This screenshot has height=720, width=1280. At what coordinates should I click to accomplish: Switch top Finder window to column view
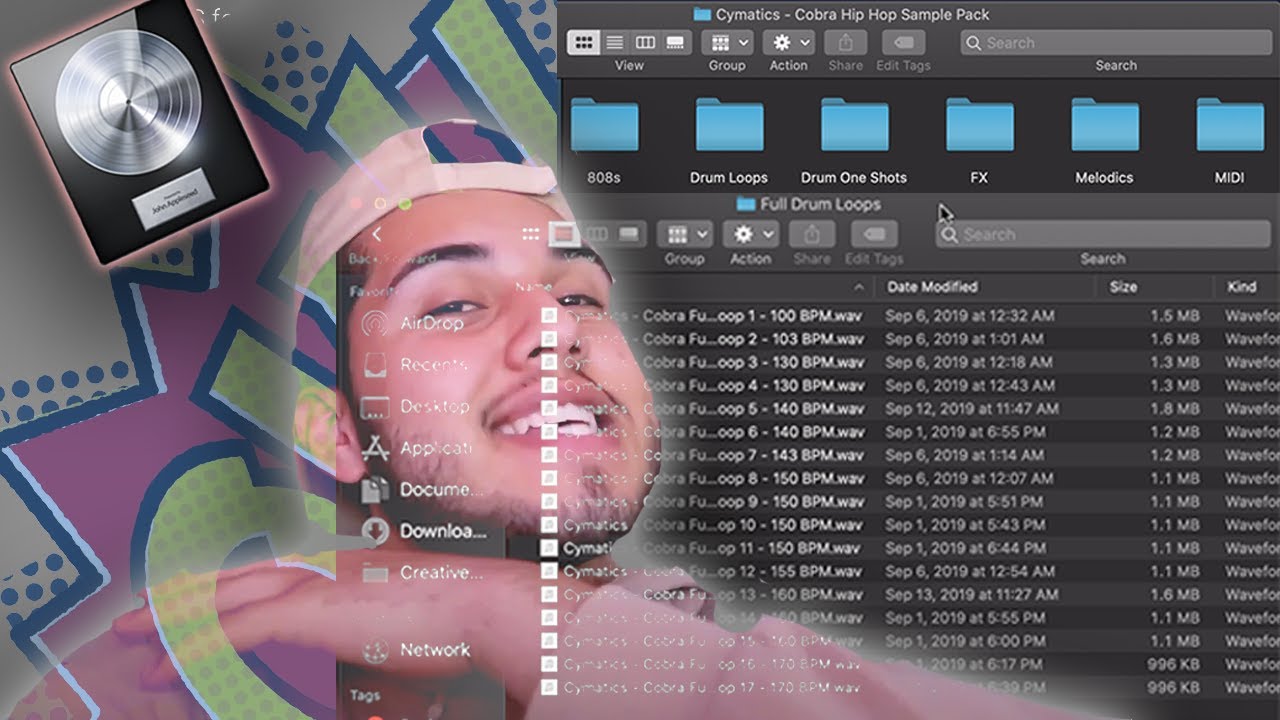tap(645, 42)
